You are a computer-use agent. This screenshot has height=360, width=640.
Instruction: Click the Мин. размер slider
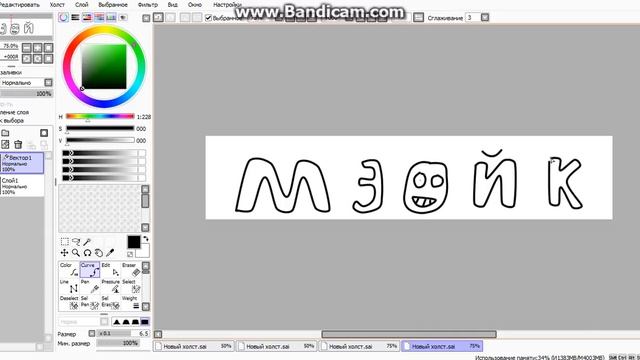(x=118, y=343)
